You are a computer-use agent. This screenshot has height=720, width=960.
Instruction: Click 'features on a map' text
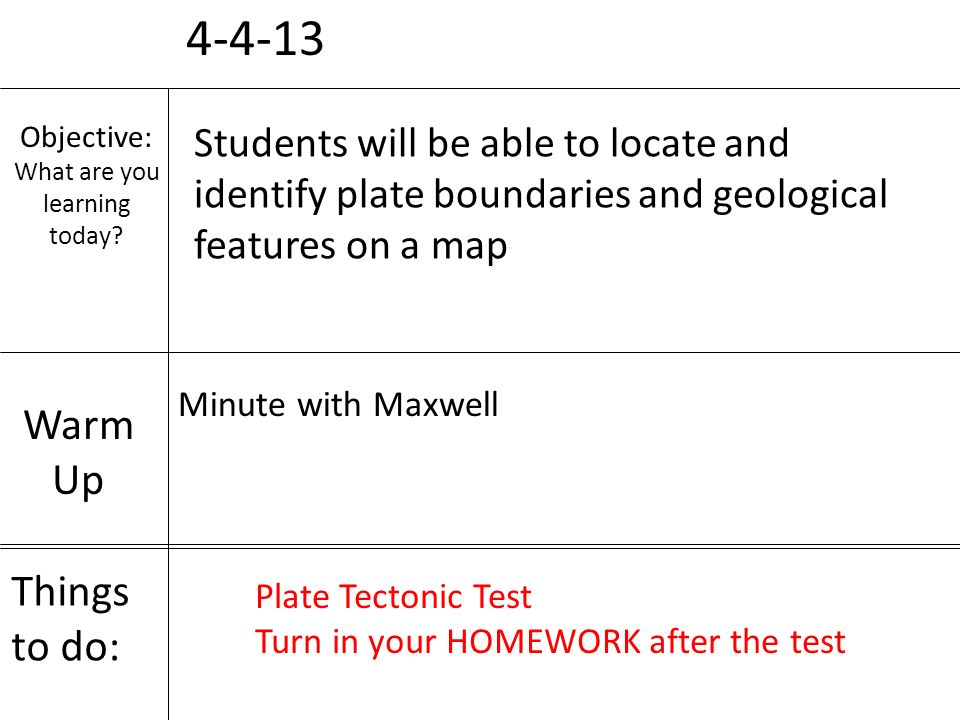click(x=350, y=246)
